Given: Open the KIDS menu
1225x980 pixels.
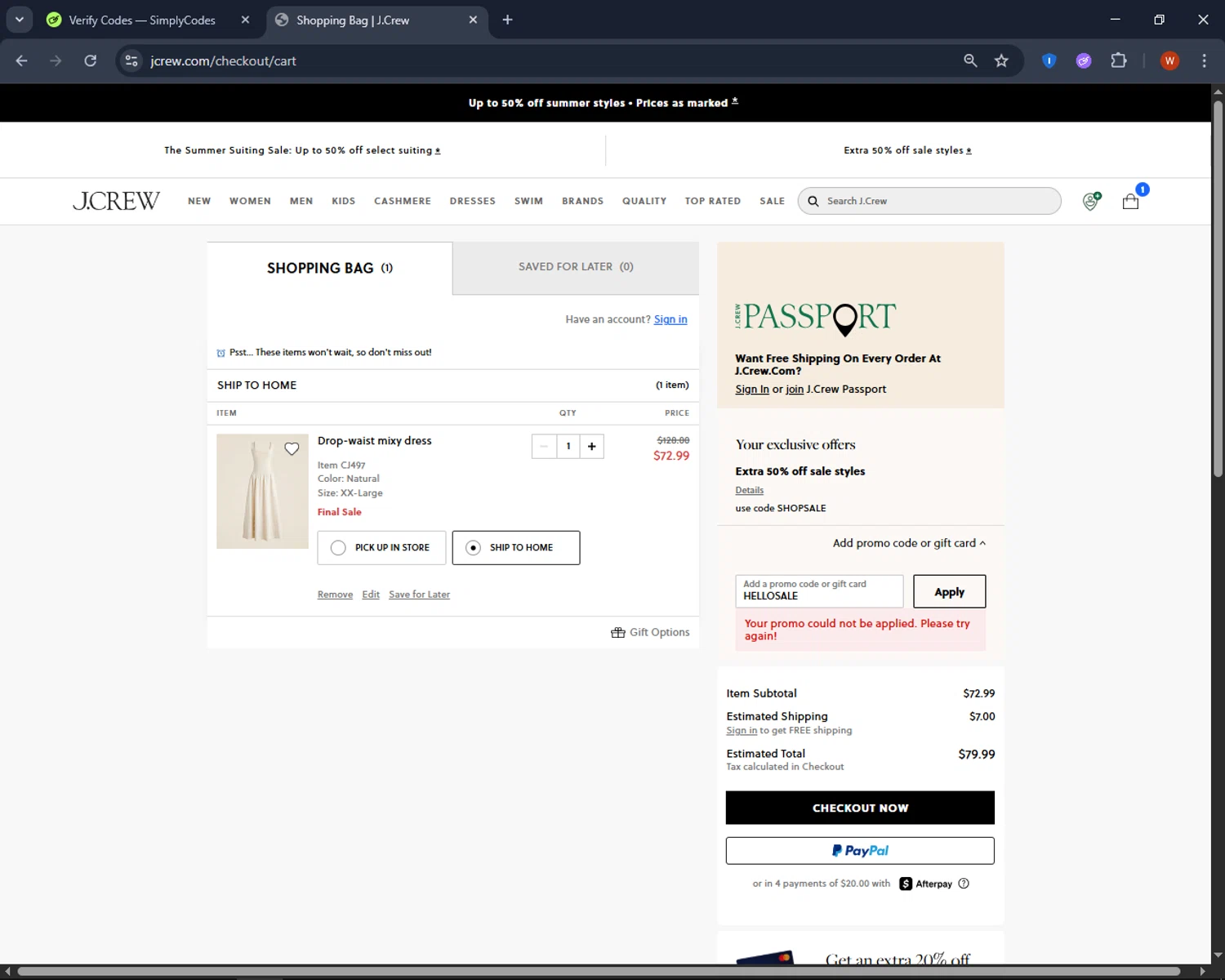Looking at the screenshot, I should (x=344, y=201).
